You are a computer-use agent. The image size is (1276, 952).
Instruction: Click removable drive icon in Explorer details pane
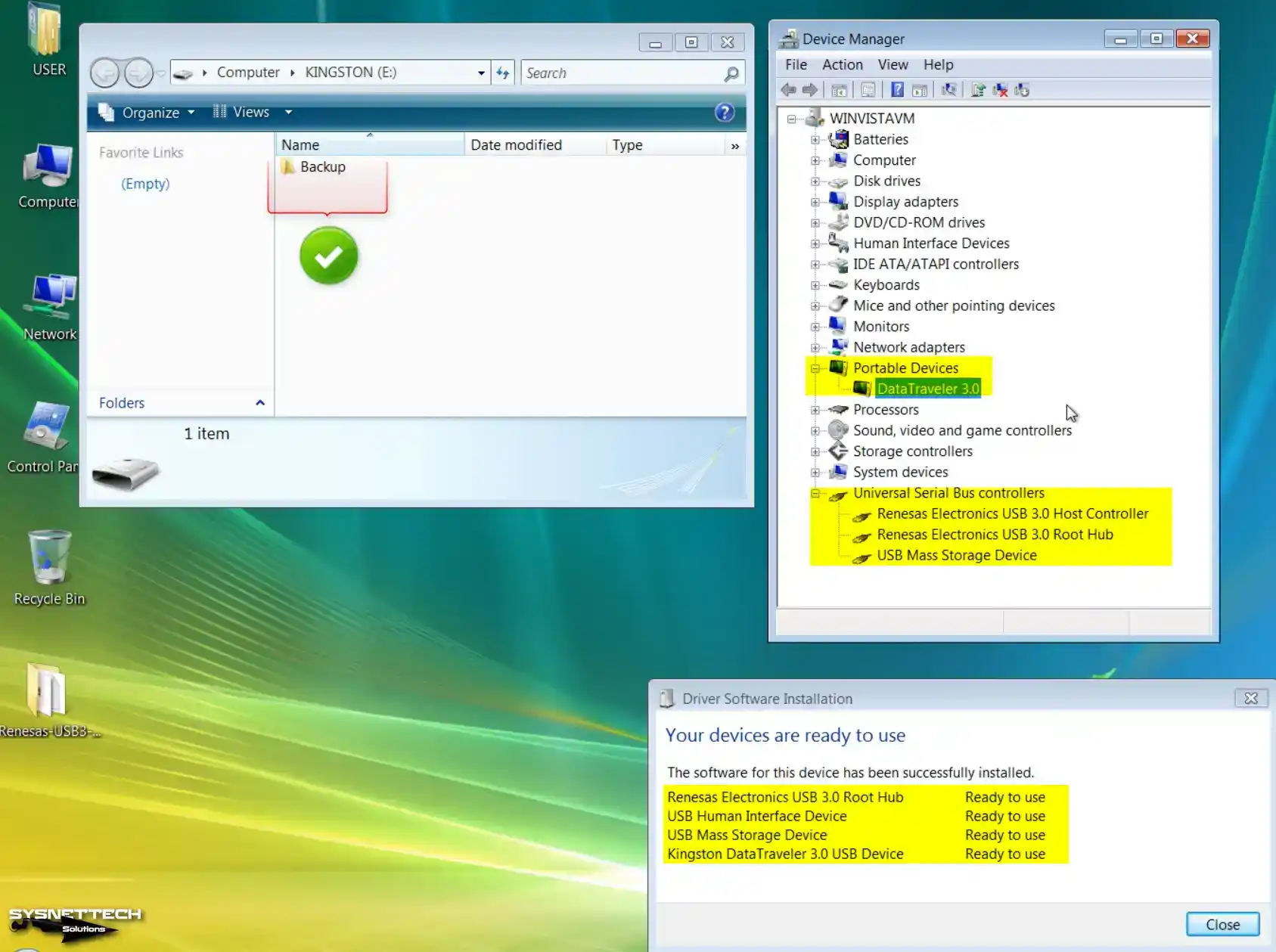pyautogui.click(x=126, y=473)
